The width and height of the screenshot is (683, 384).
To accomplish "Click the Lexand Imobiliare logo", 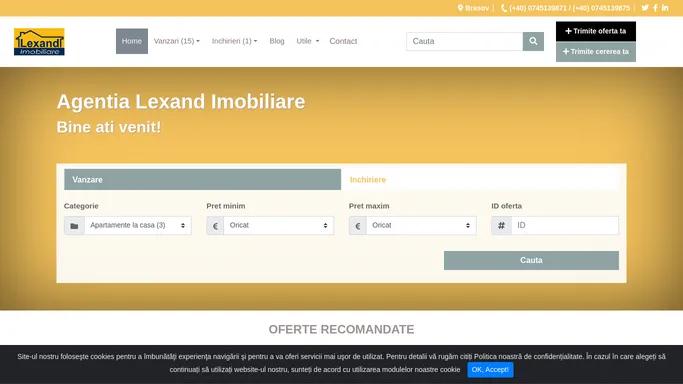I will 39,42.
